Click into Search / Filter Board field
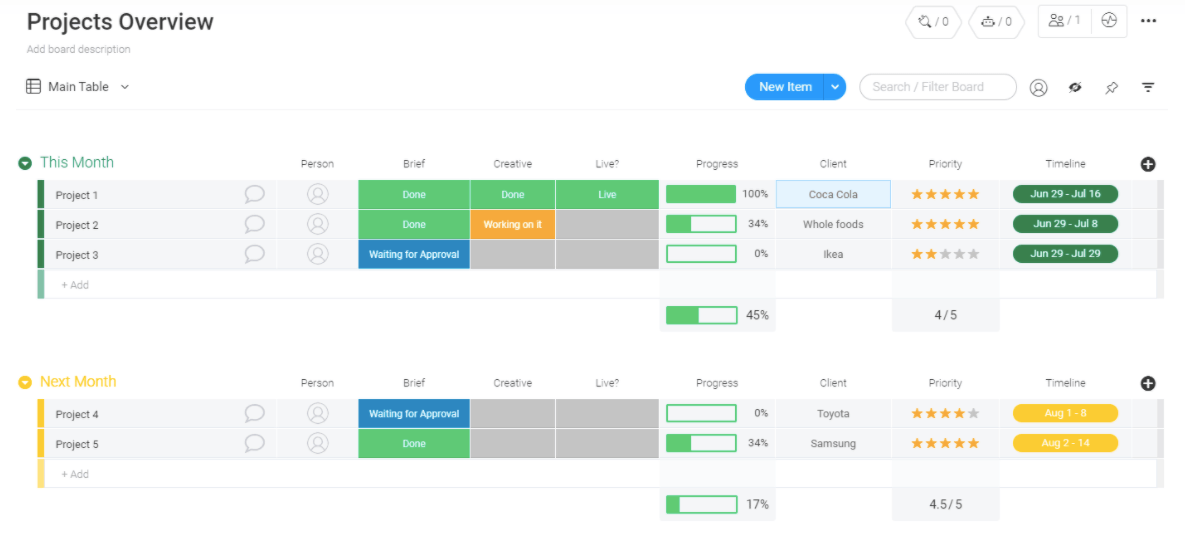This screenshot has height=538, width=1185. pos(938,87)
